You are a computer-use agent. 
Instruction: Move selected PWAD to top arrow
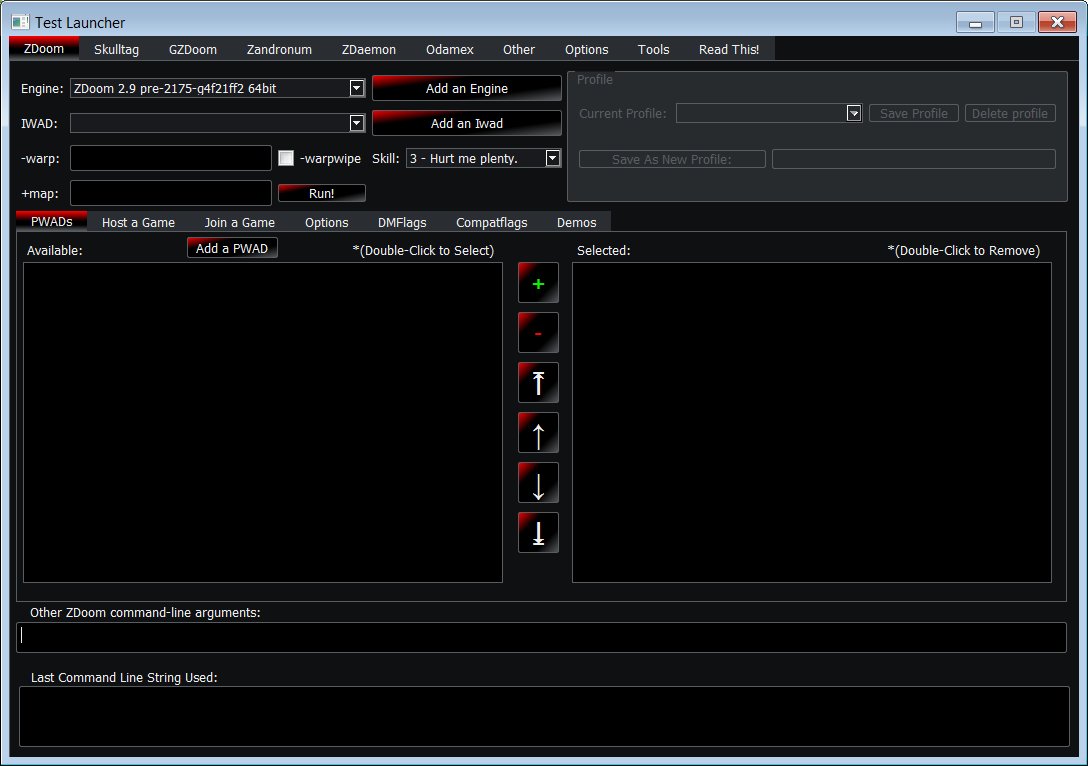538,383
